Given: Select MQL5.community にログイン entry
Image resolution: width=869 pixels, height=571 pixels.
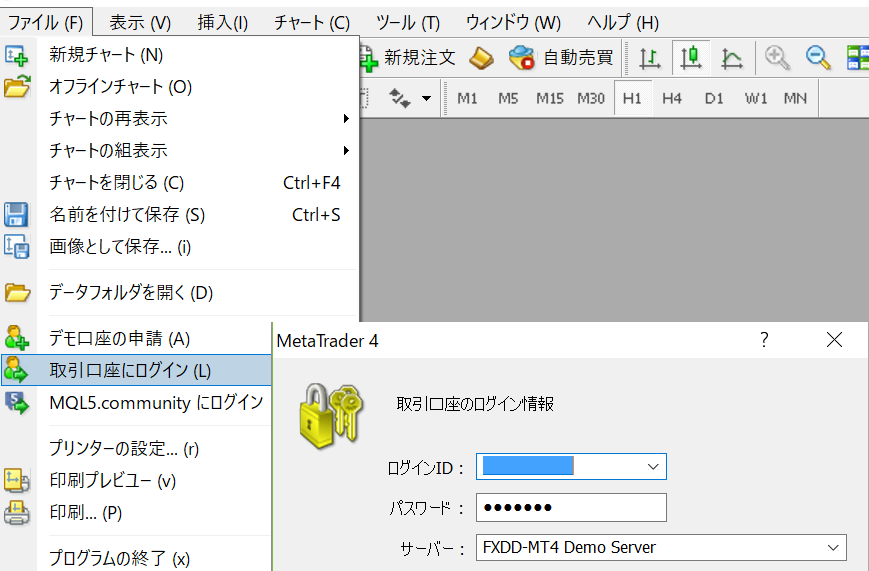Looking at the screenshot, I should 136,402.
